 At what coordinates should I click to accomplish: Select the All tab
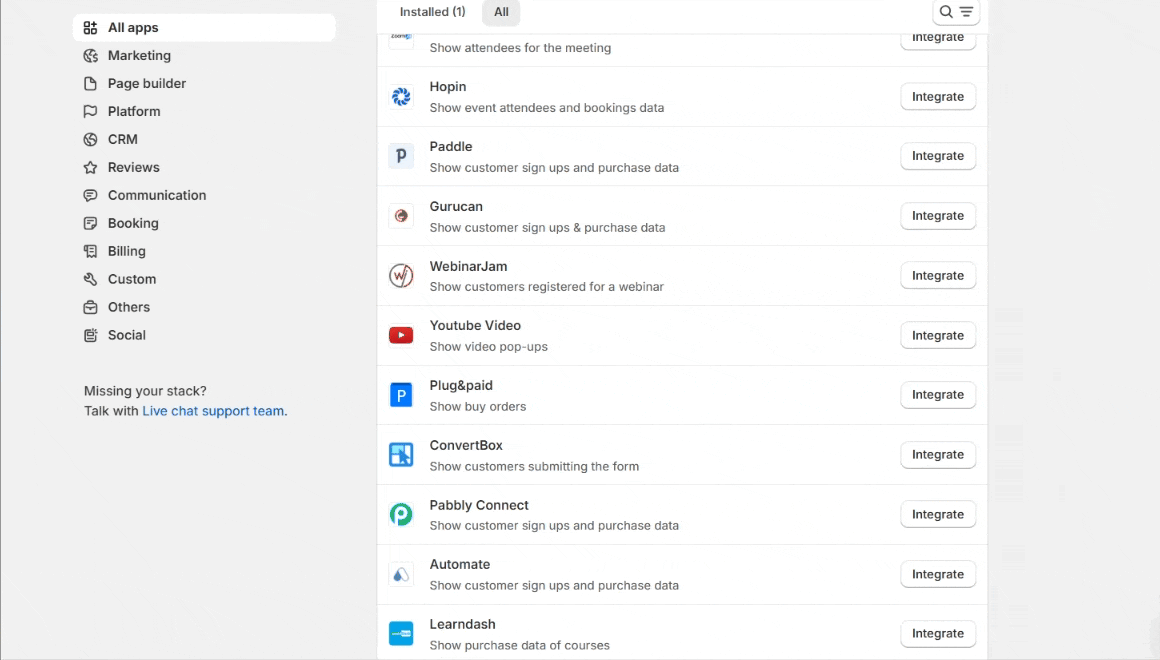pos(501,12)
